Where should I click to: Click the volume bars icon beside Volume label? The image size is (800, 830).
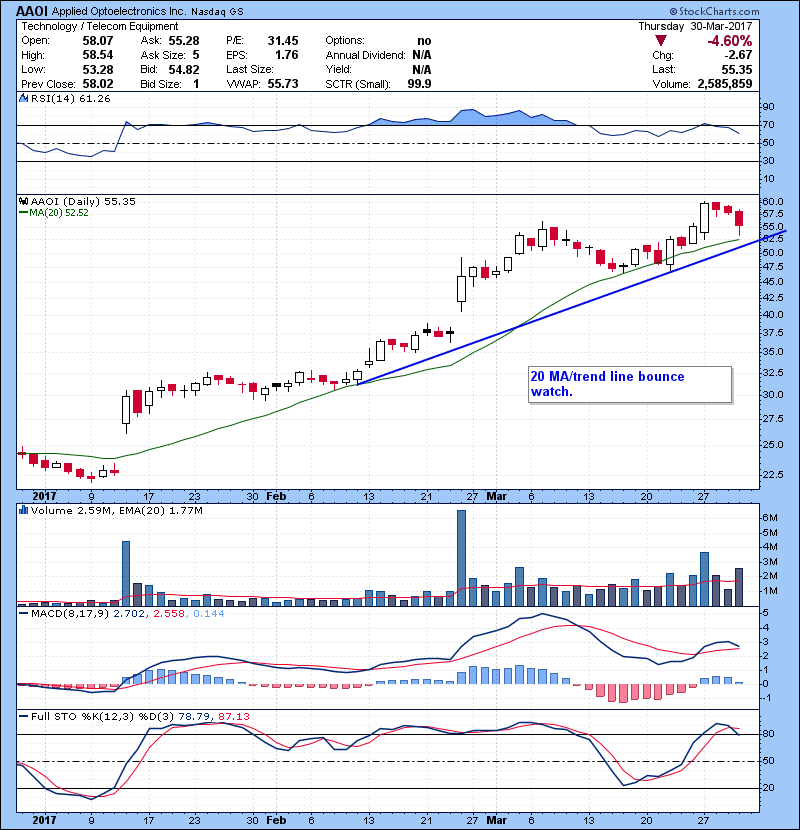[23, 510]
